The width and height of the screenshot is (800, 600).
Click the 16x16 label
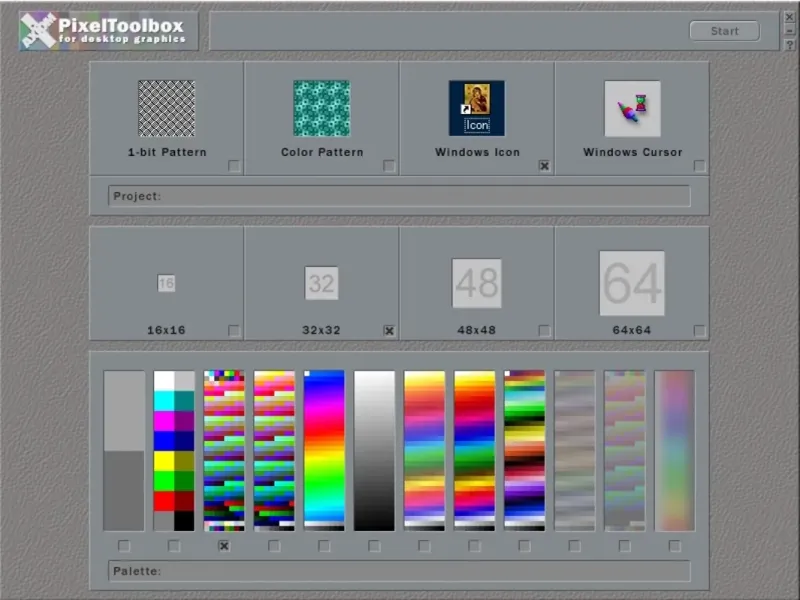click(x=166, y=330)
